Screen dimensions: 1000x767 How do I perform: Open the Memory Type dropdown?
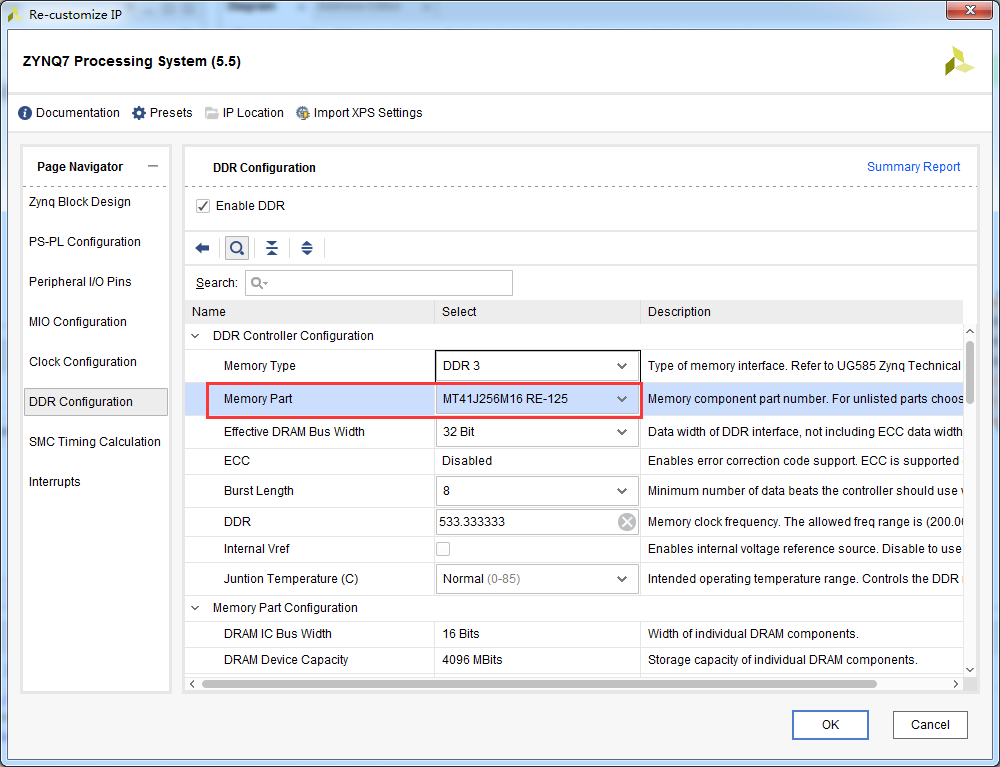(538, 366)
